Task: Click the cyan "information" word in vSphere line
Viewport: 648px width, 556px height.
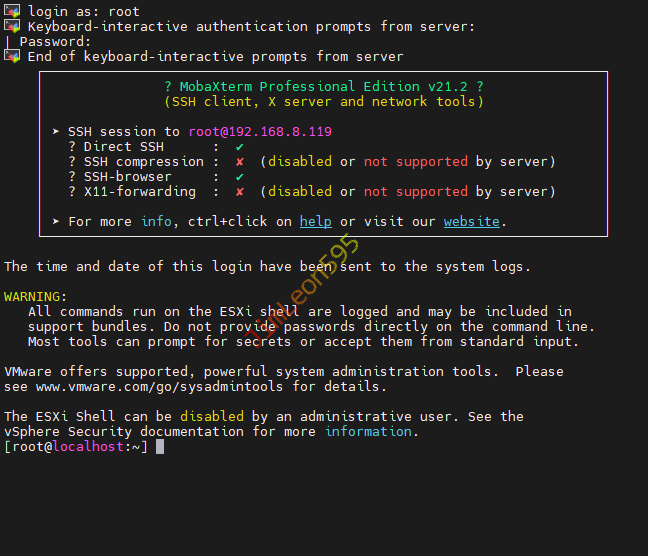Action: pyautogui.click(x=368, y=432)
